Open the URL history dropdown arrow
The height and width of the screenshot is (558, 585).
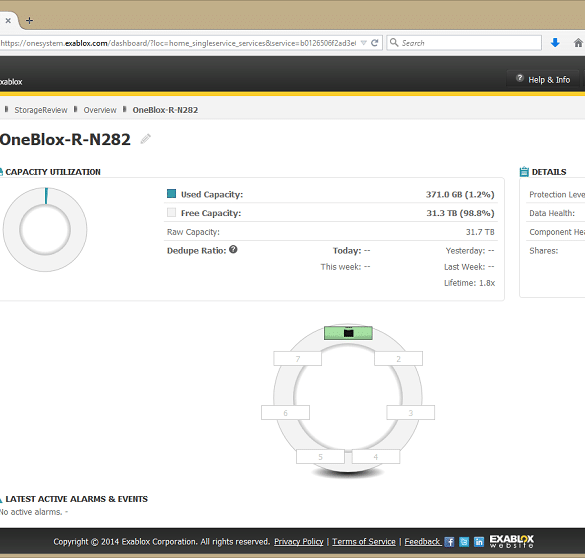tap(364, 43)
